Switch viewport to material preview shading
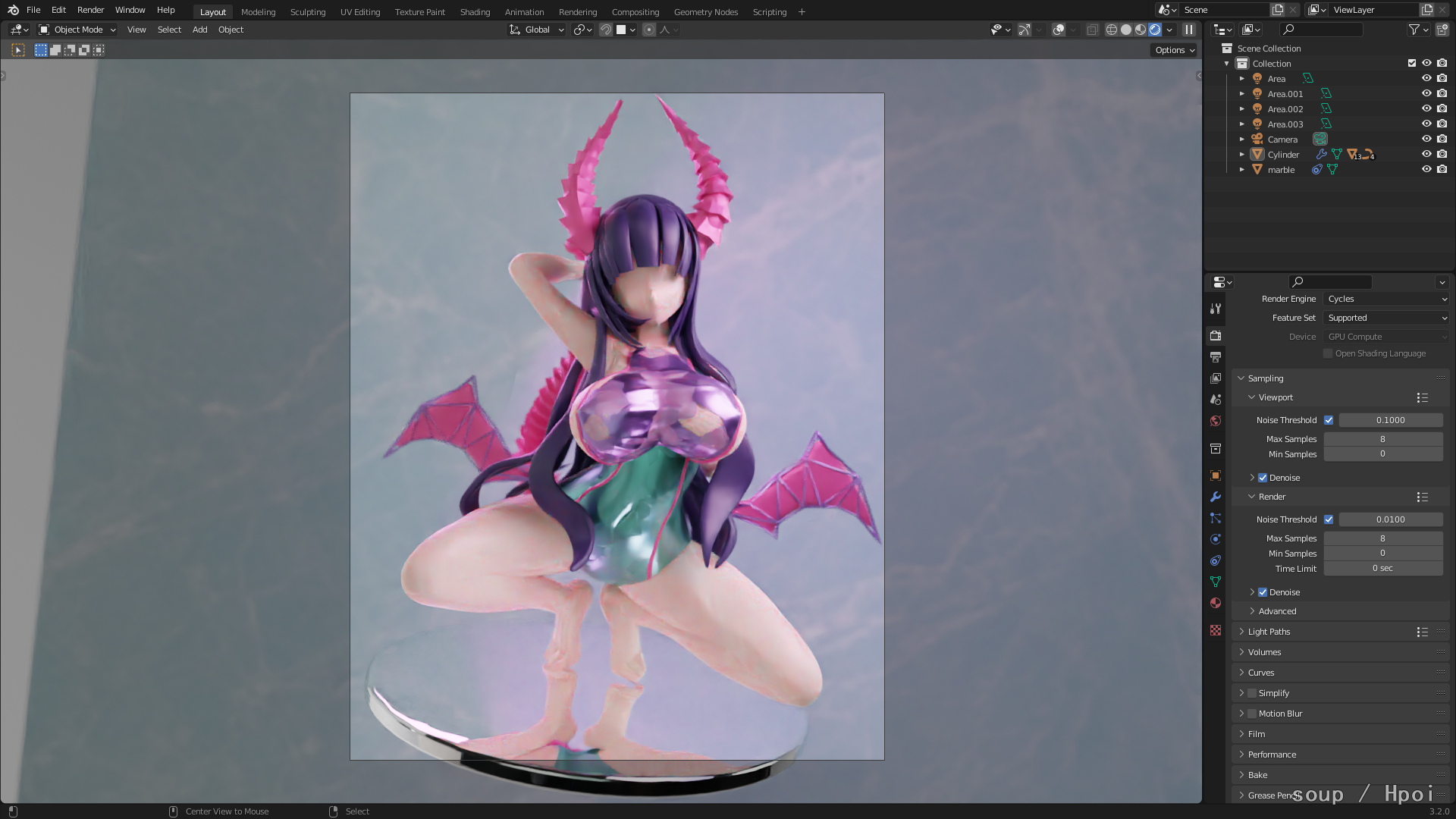 click(x=1141, y=30)
